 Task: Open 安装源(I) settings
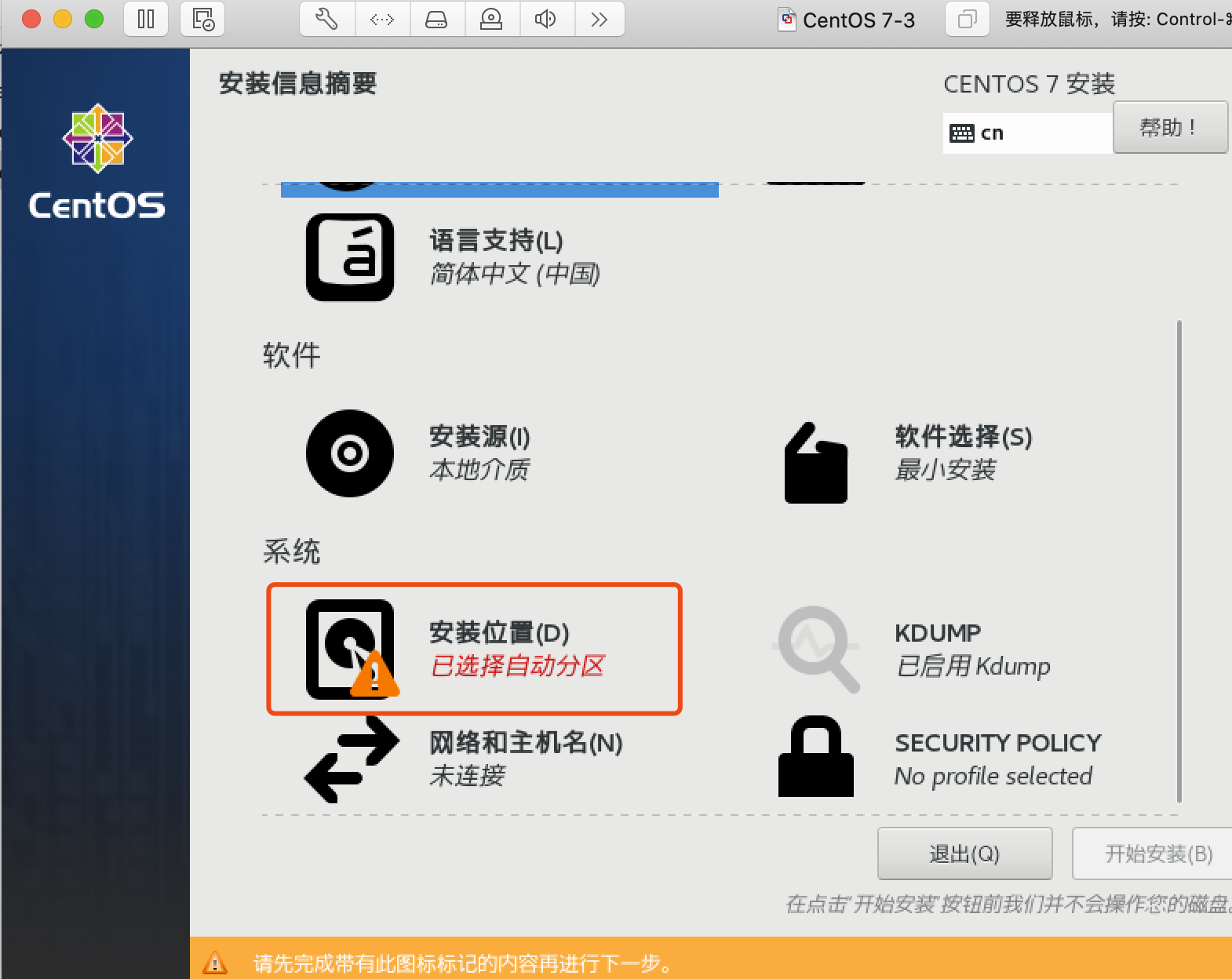click(479, 436)
